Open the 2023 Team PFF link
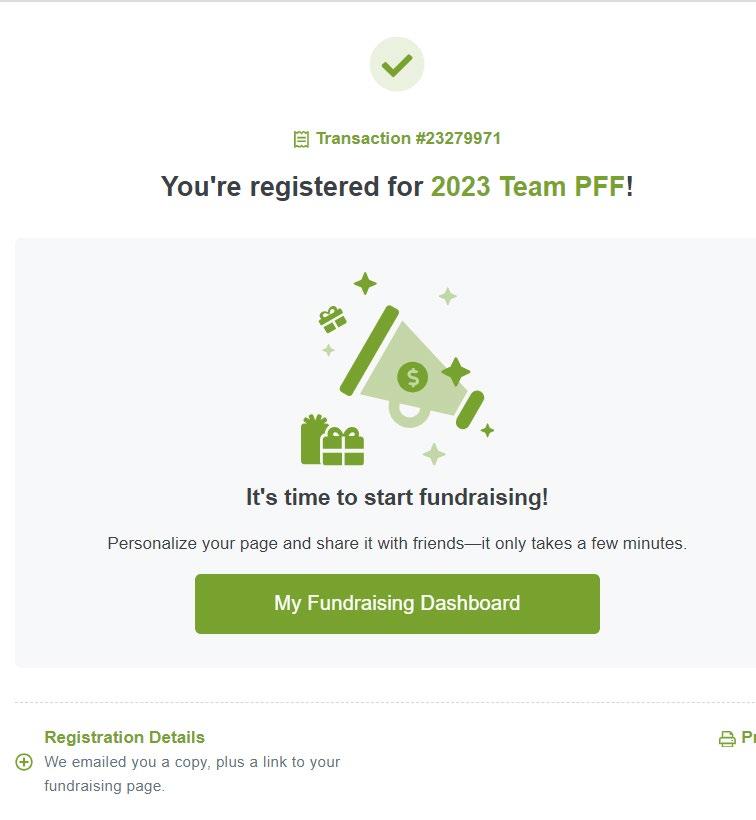This screenshot has height=820, width=756. (528, 187)
